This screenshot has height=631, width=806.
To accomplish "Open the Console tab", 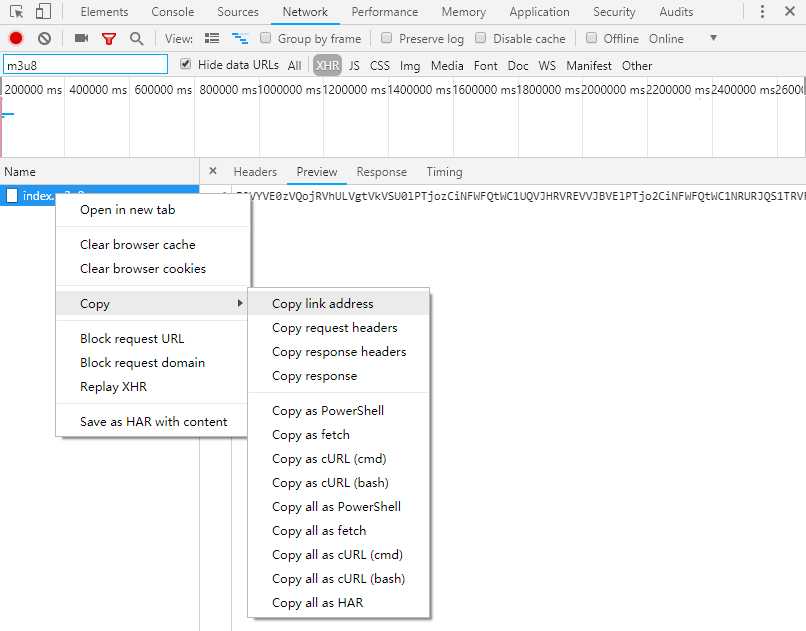I will point(173,12).
